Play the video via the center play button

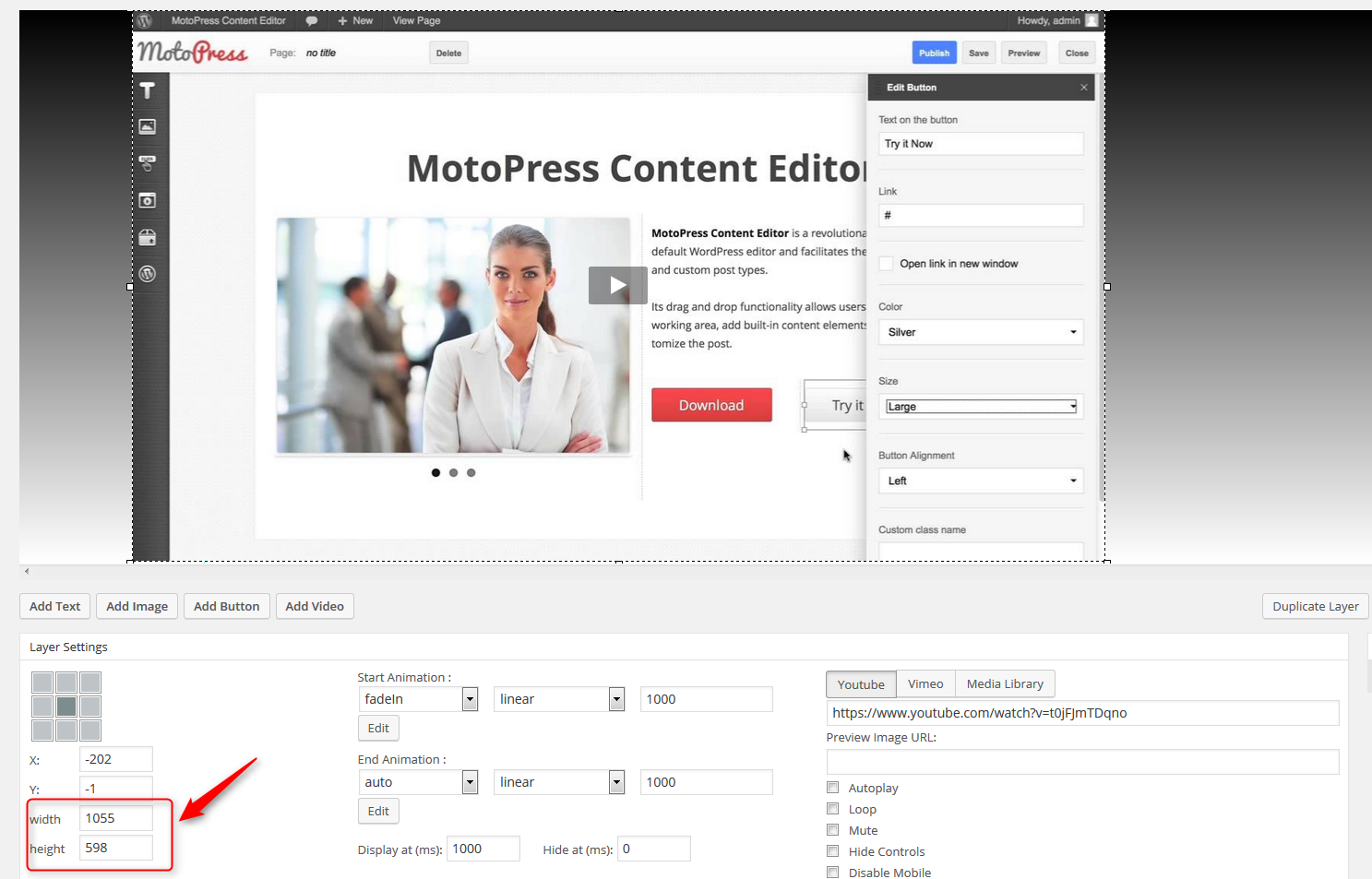[618, 285]
